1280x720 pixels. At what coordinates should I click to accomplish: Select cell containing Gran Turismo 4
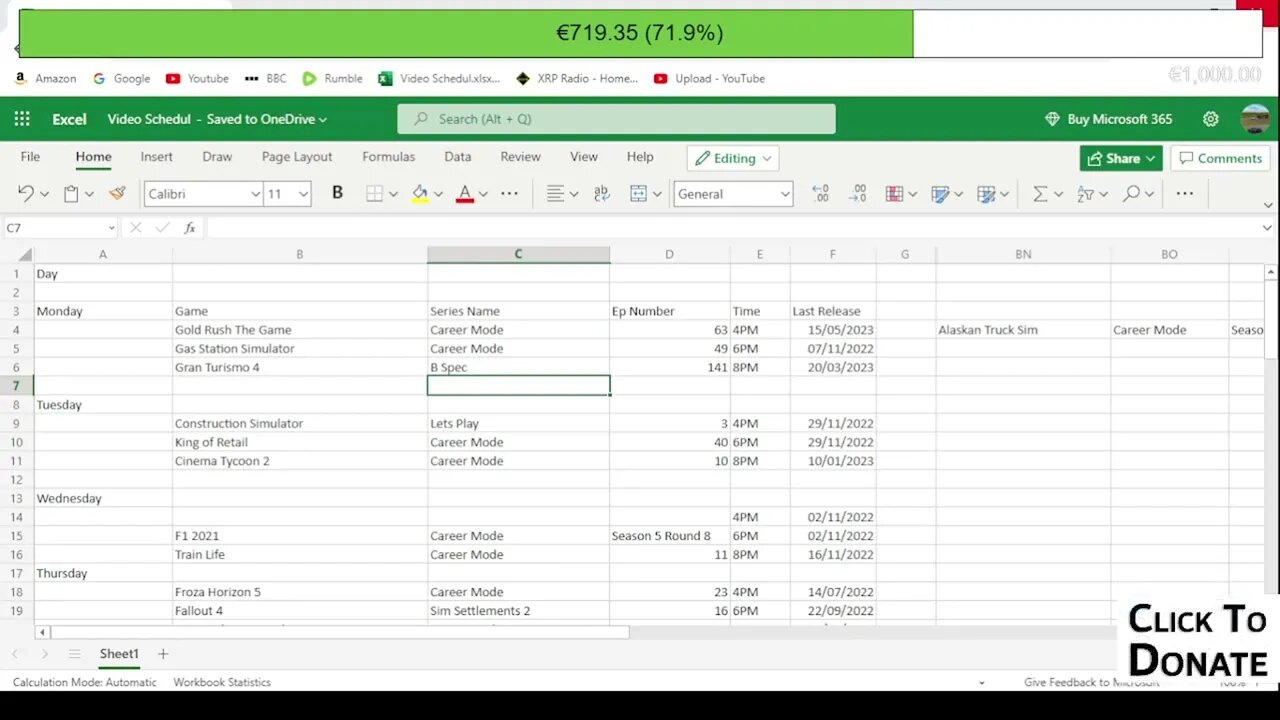(300, 367)
